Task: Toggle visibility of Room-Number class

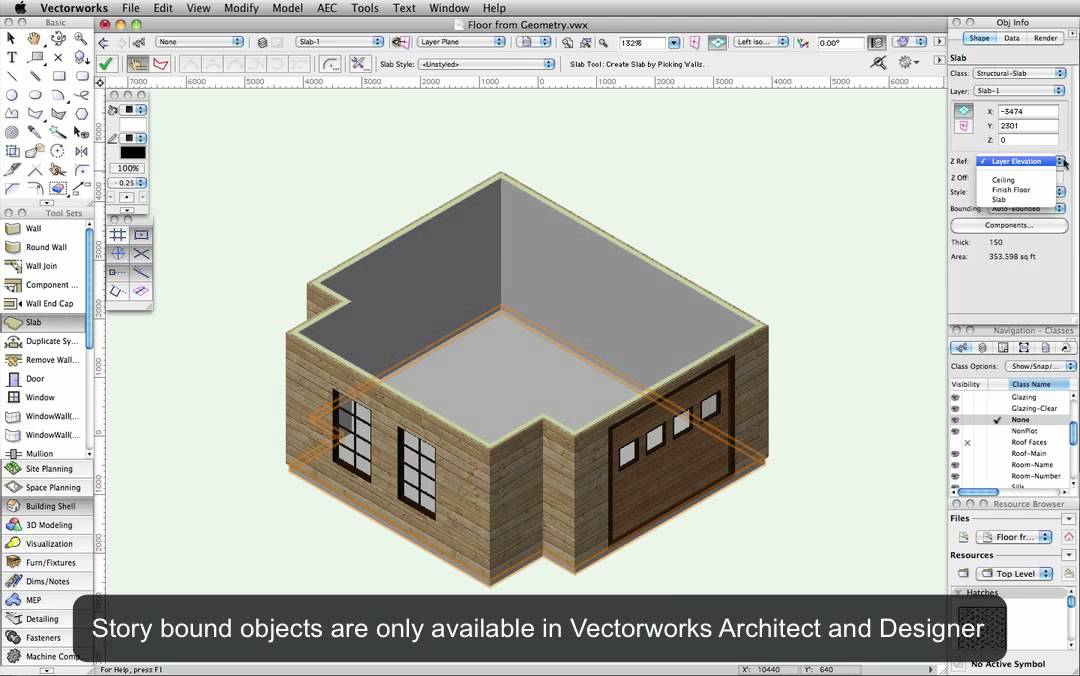Action: 955,476
